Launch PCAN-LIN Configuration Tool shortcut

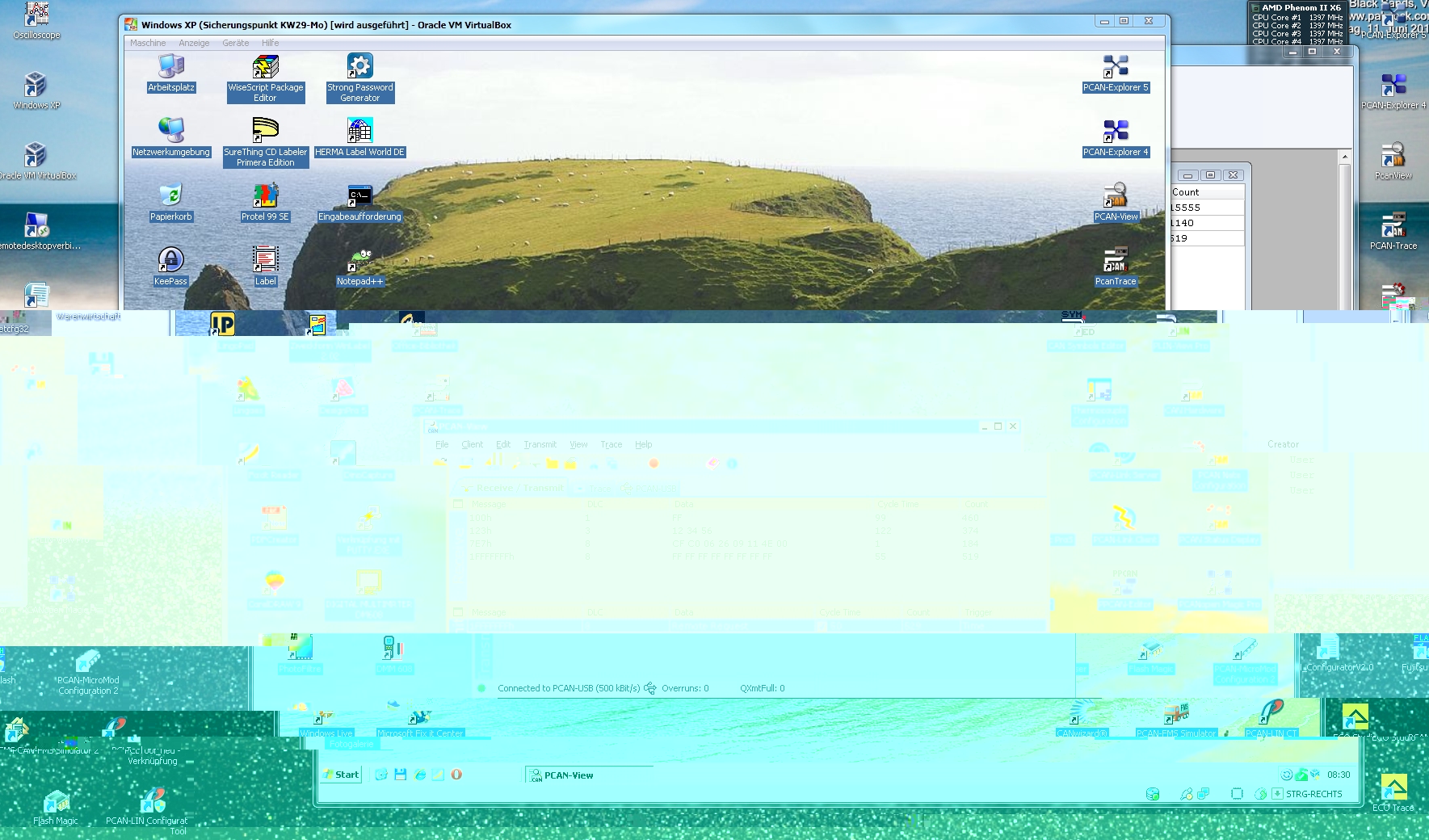(147, 812)
